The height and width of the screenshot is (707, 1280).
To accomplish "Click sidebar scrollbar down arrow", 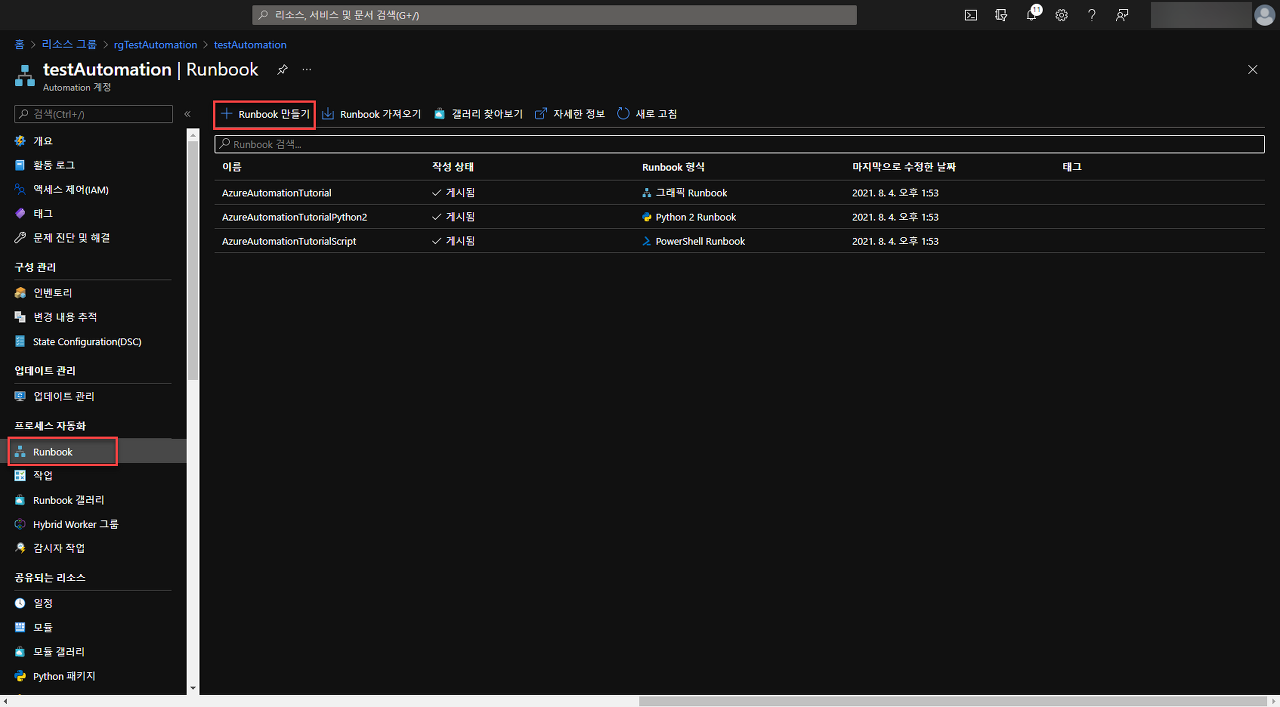I will [x=193, y=688].
